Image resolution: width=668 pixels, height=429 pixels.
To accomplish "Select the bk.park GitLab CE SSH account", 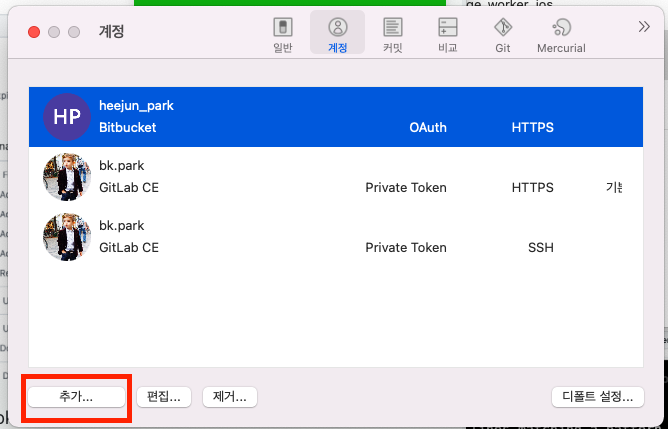I will click(x=336, y=237).
